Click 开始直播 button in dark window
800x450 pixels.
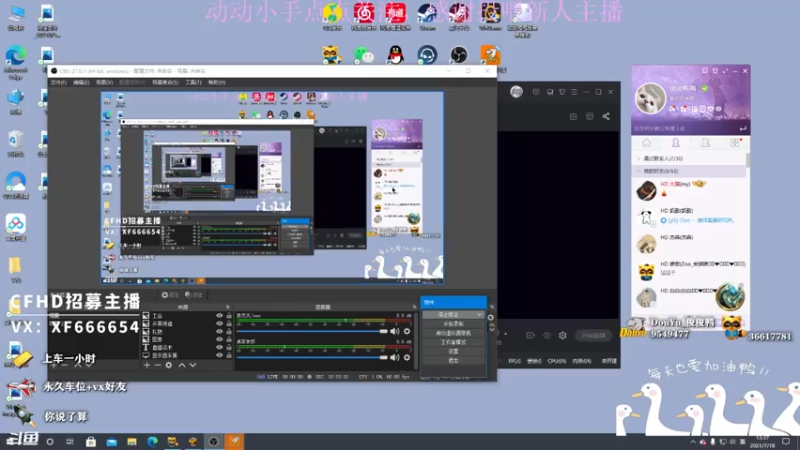click(x=593, y=335)
